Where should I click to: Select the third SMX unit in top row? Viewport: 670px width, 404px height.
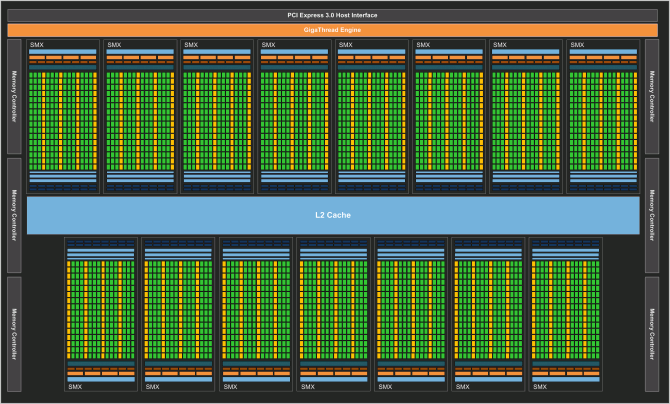point(217,117)
